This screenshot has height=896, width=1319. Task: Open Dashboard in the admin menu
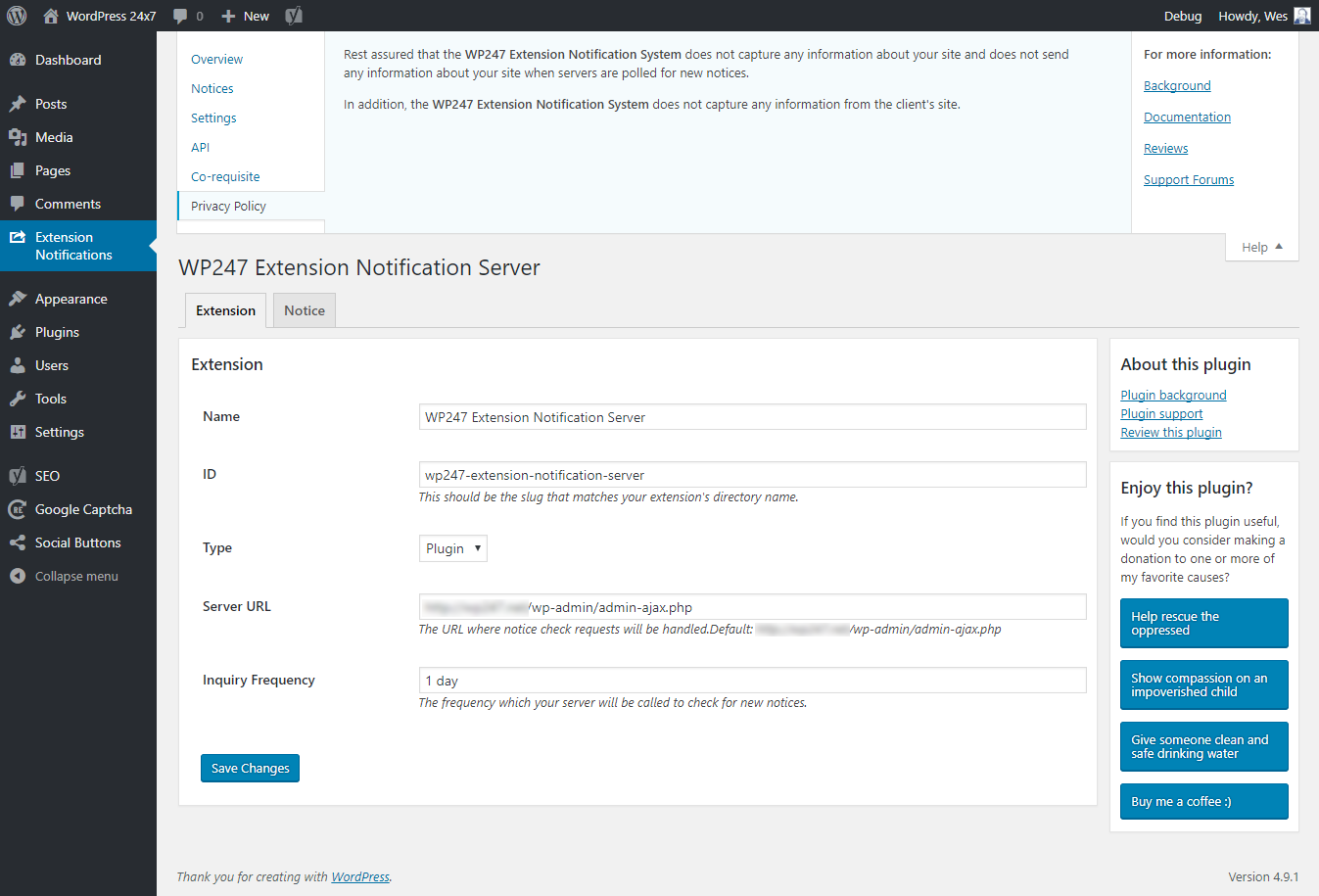pos(68,60)
